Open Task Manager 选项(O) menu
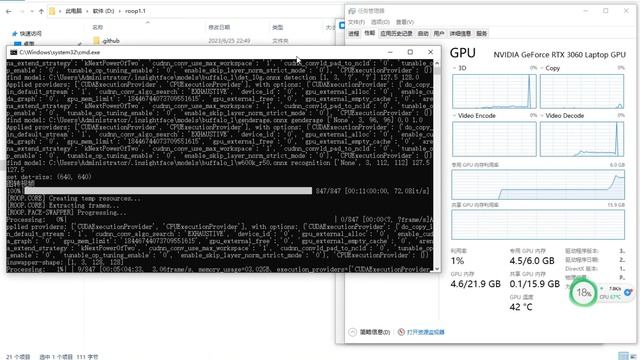 pyautogui.click(x=380, y=22)
